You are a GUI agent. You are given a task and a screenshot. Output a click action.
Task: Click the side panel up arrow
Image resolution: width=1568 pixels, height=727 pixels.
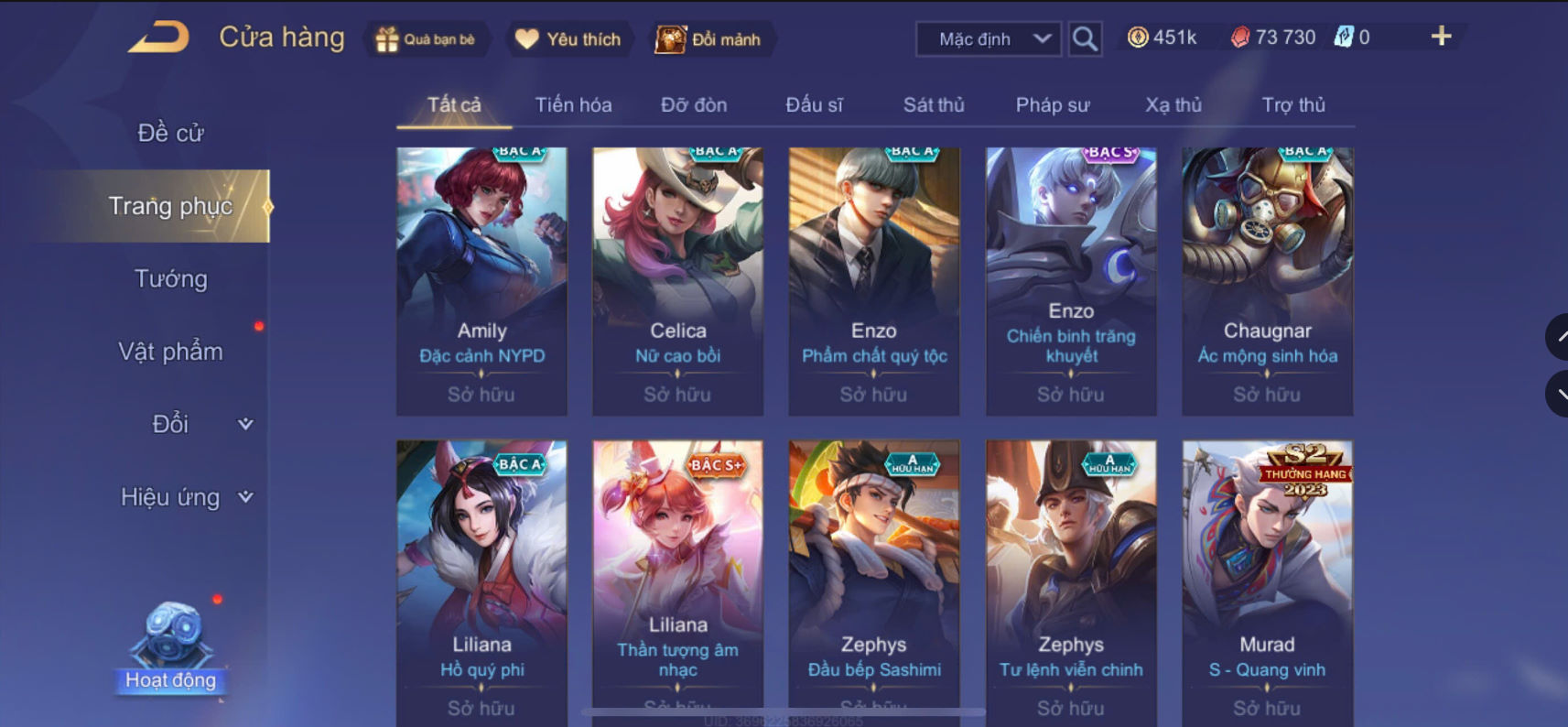[1557, 336]
